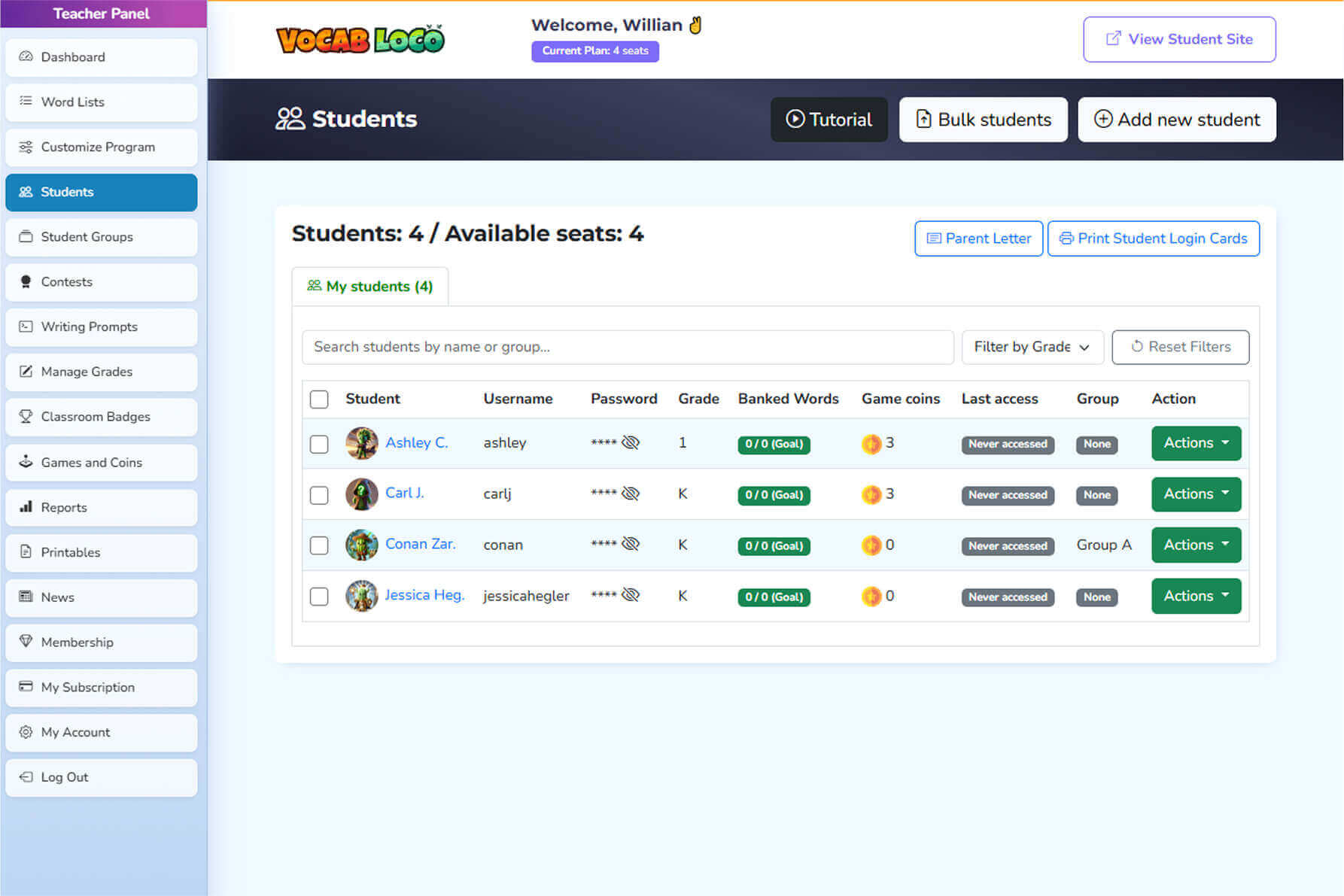The height and width of the screenshot is (896, 1344).
Task: Show Ashley's password with eye icon
Action: tap(631, 442)
